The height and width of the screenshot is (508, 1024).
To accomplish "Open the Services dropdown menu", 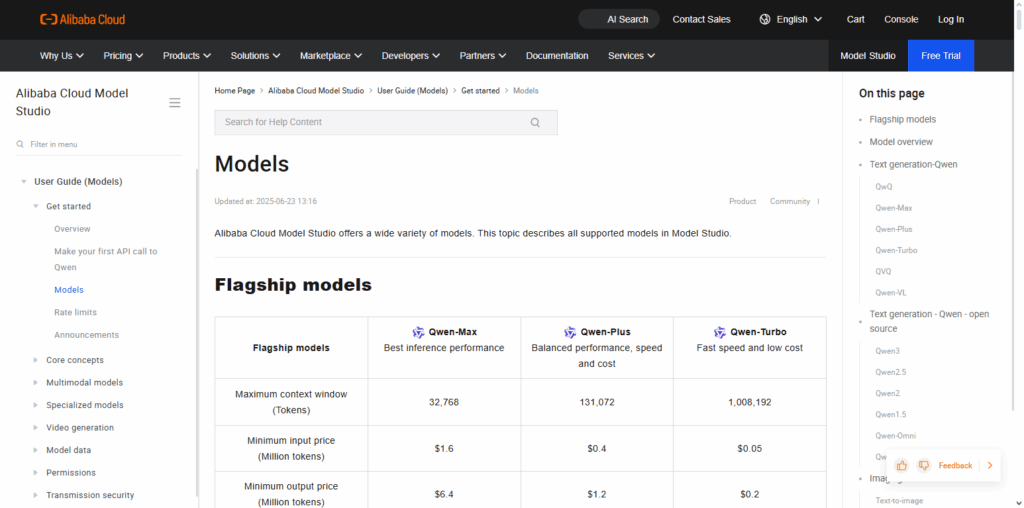I will pyautogui.click(x=632, y=56).
